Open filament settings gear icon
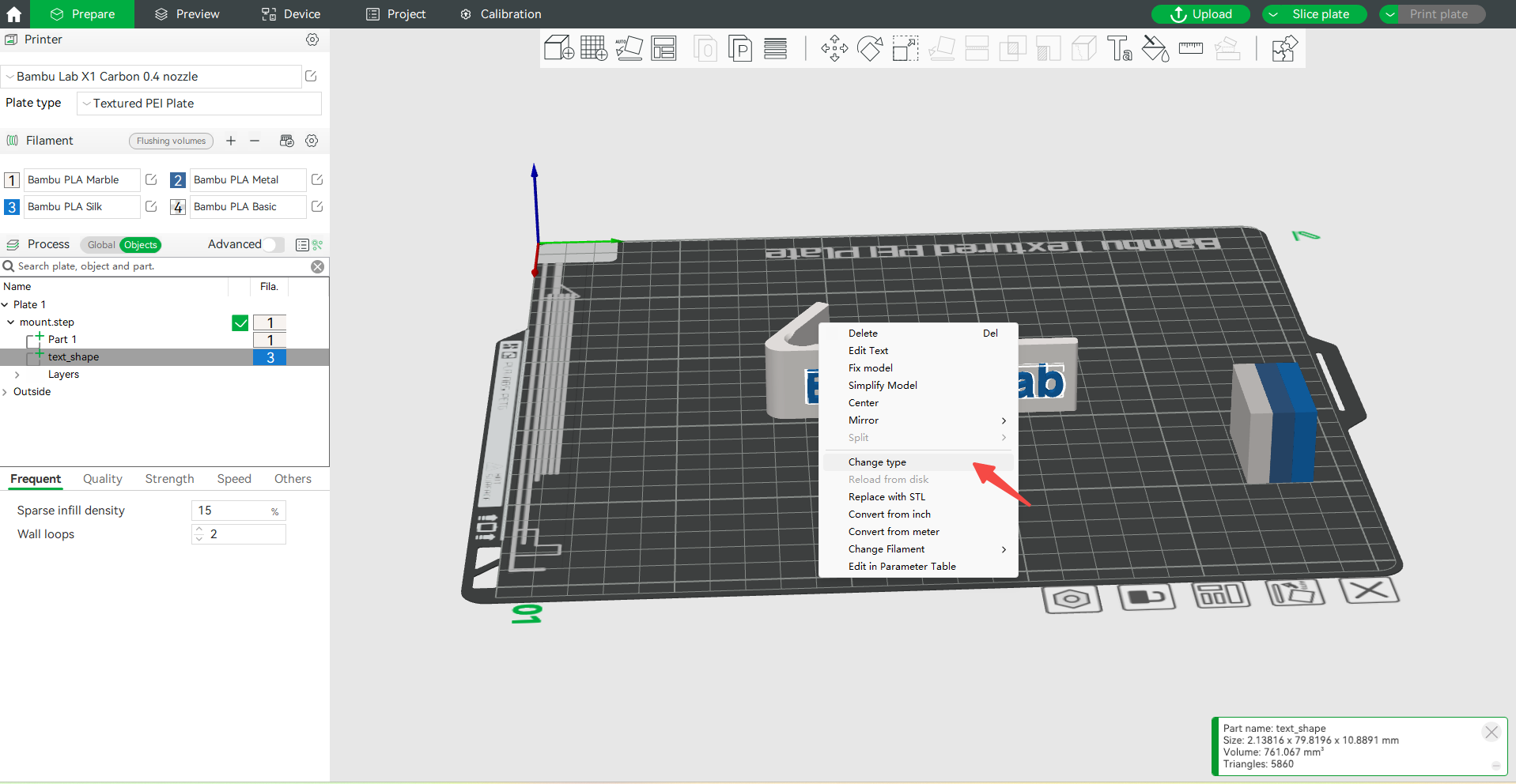This screenshot has height=784, width=1516. point(312,141)
